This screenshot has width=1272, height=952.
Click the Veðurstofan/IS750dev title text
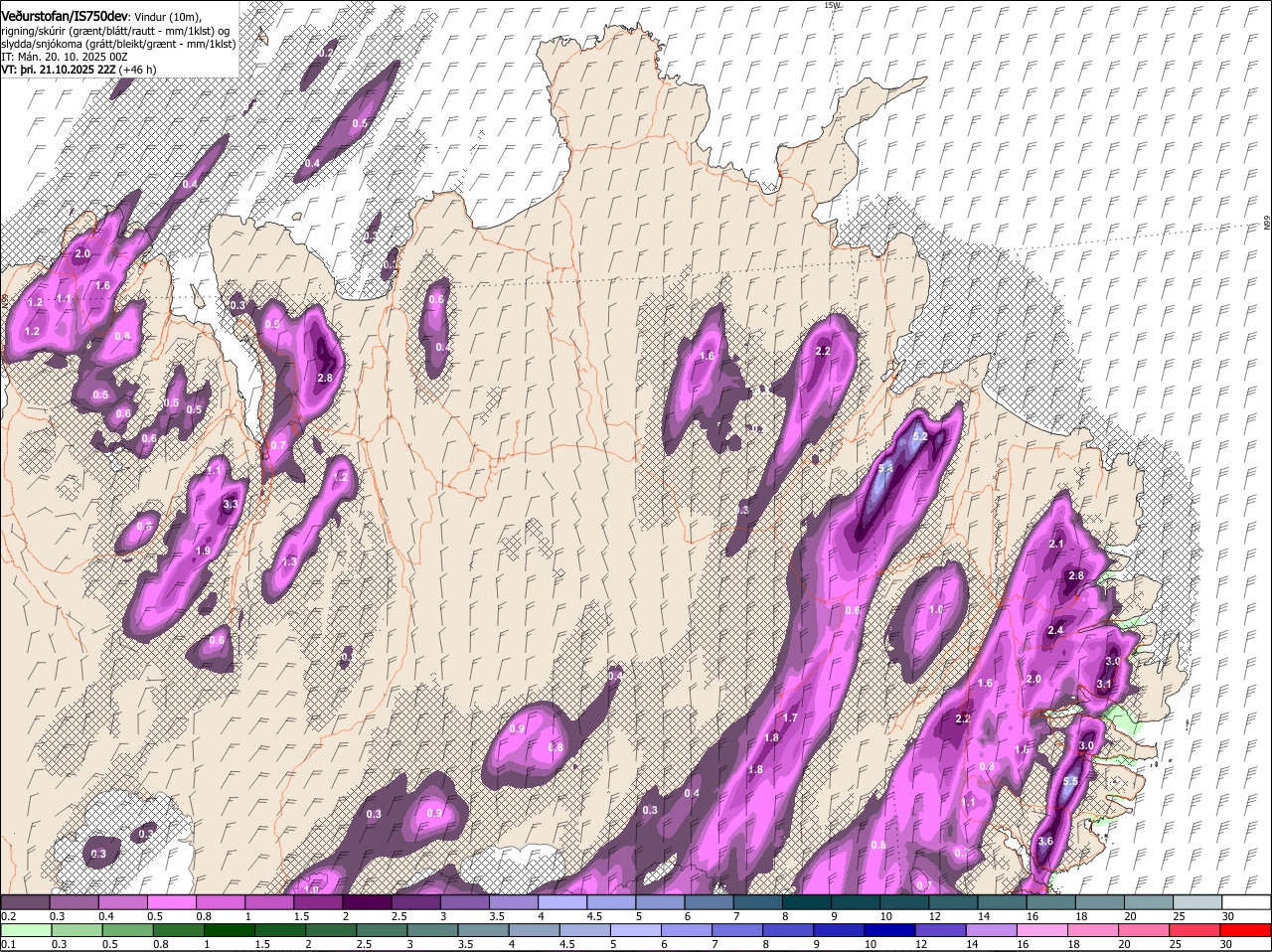point(65,17)
